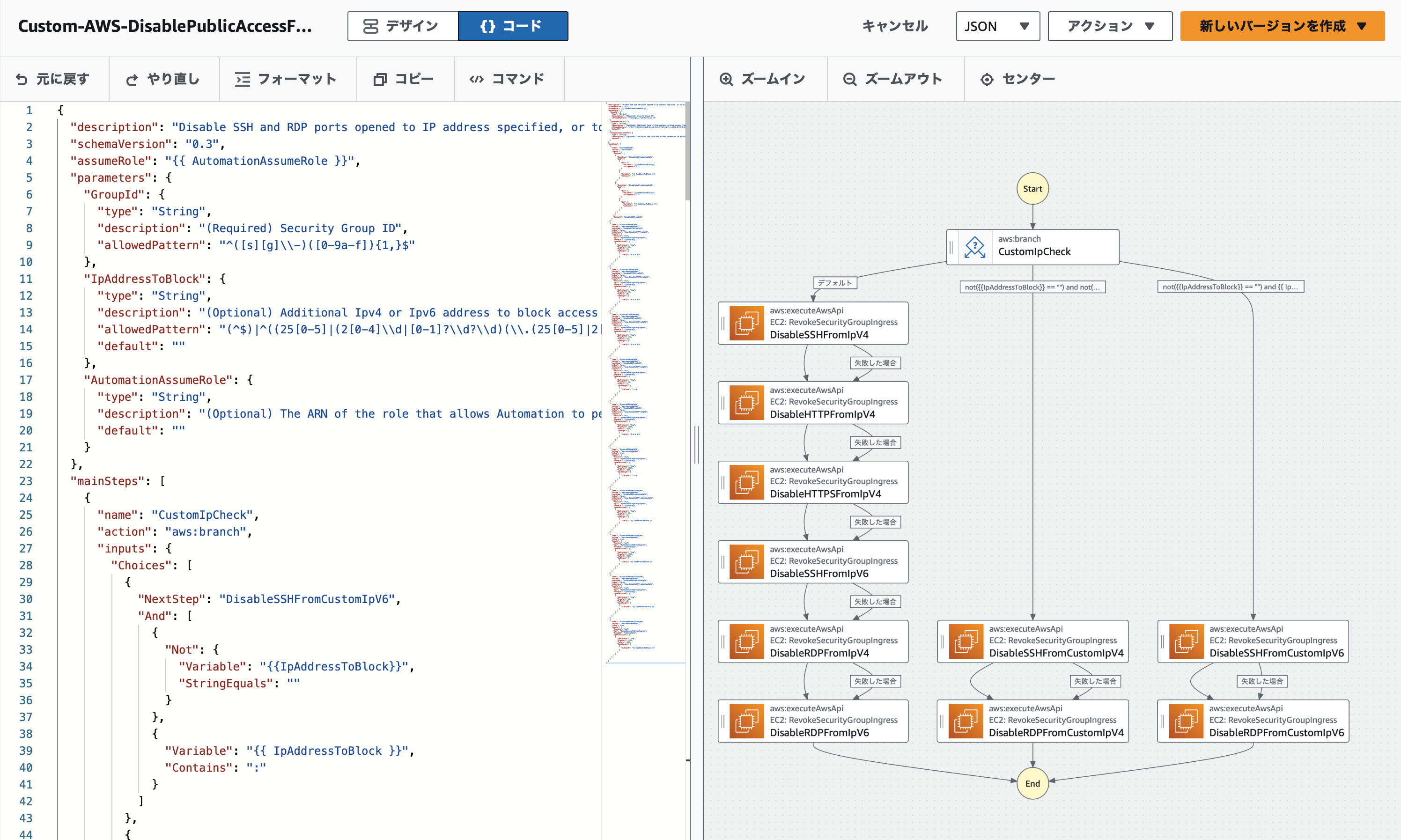
Task: Open the JSON format dropdown
Action: 997,26
